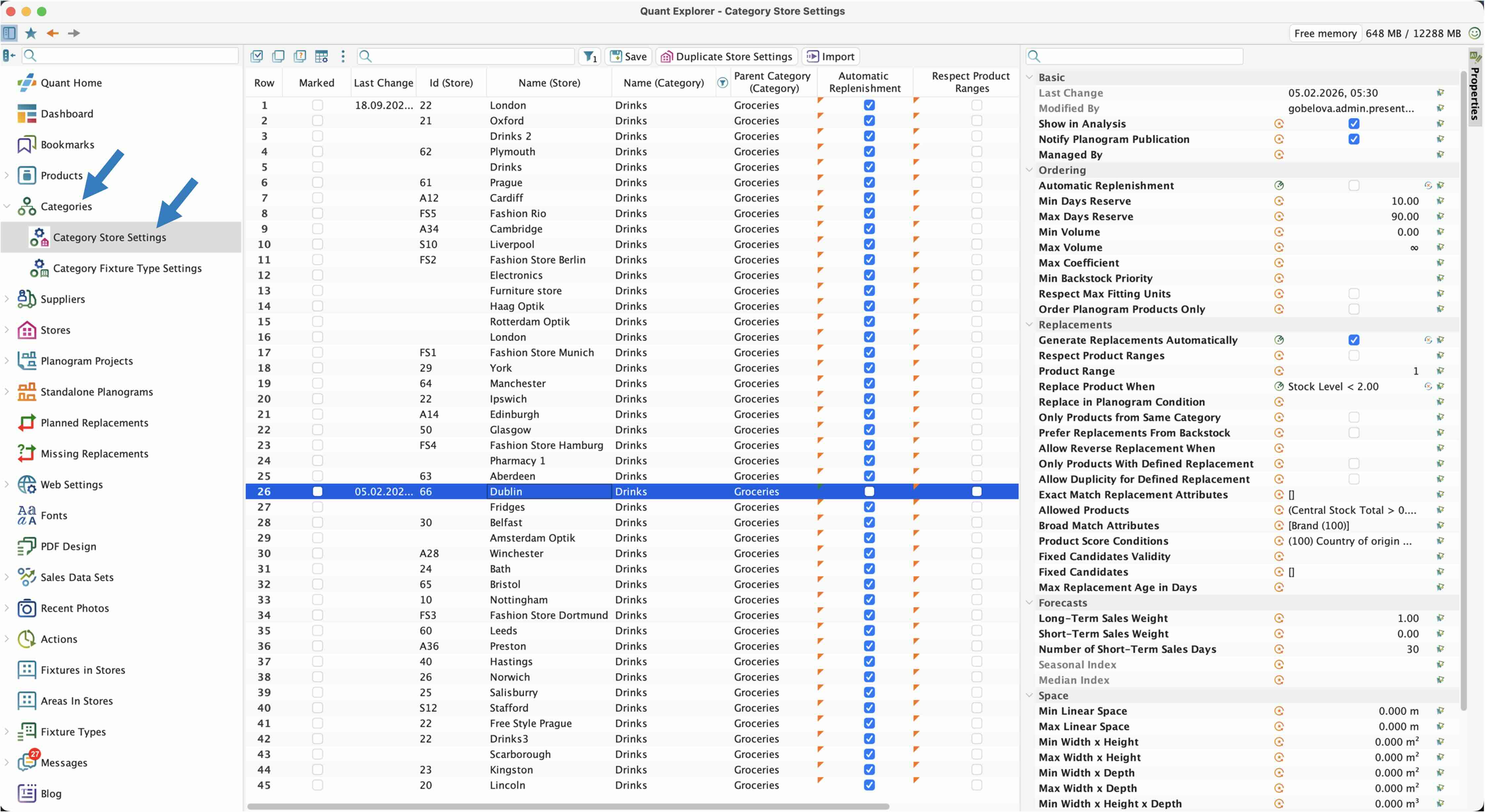
Task: Click the Duplicate Store Settings button
Action: 727,56
